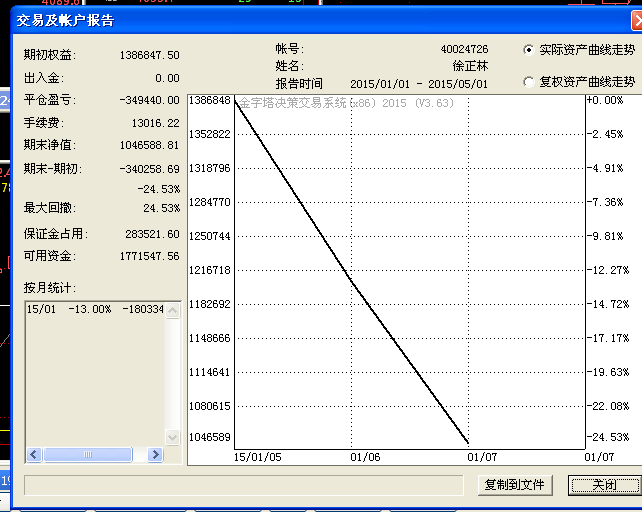The height and width of the screenshot is (512, 642).
Task: Click the 期初权益 value 1386847.50
Action: (149, 55)
